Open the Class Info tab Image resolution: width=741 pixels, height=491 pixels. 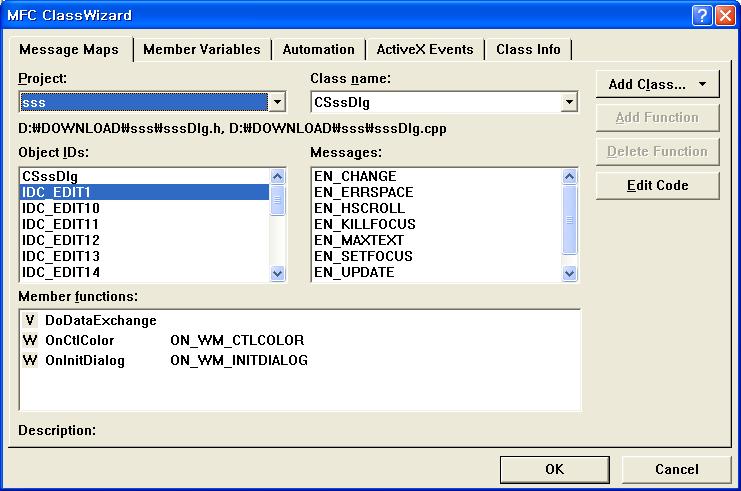tap(528, 50)
